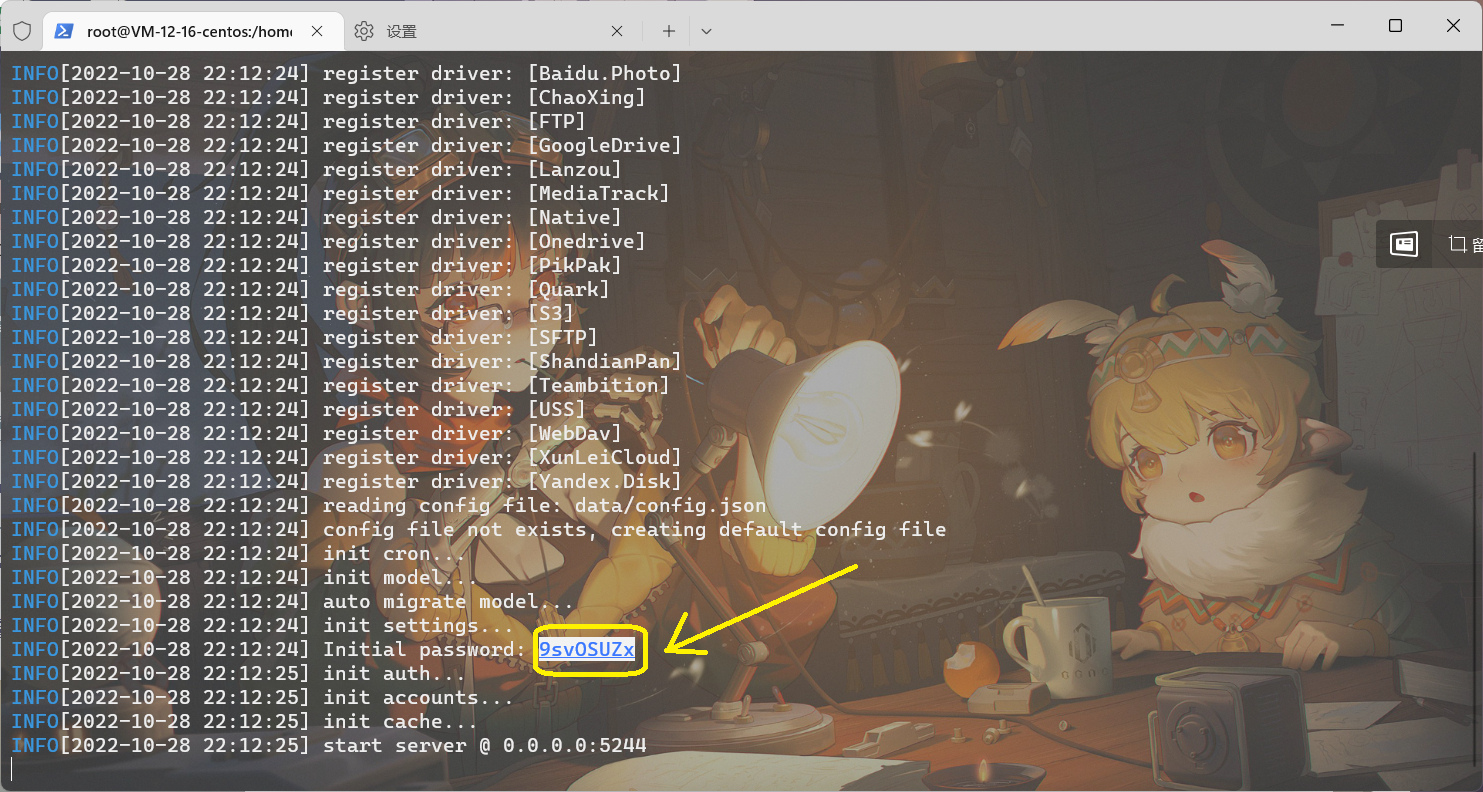This screenshot has width=1483, height=792.
Task: Click the text "start server @ 0.0.0.0:5244"
Action: click(485, 746)
